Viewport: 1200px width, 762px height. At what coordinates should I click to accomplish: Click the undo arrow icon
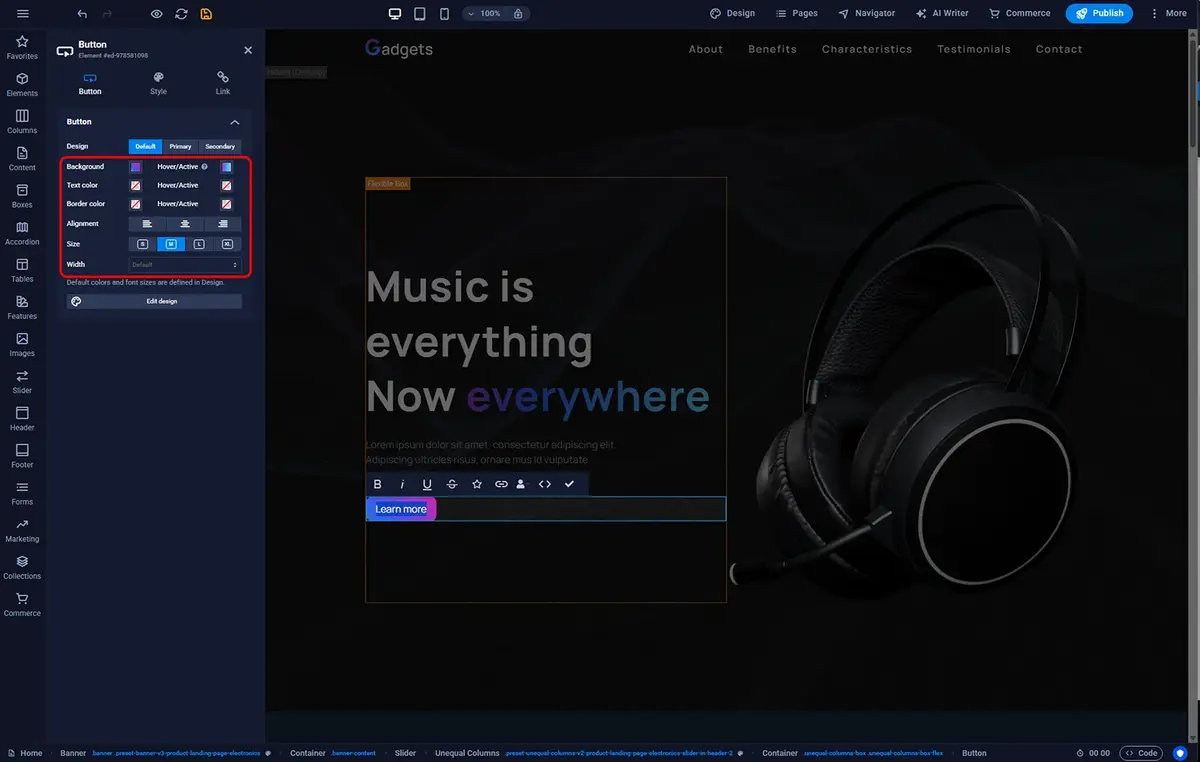click(82, 14)
